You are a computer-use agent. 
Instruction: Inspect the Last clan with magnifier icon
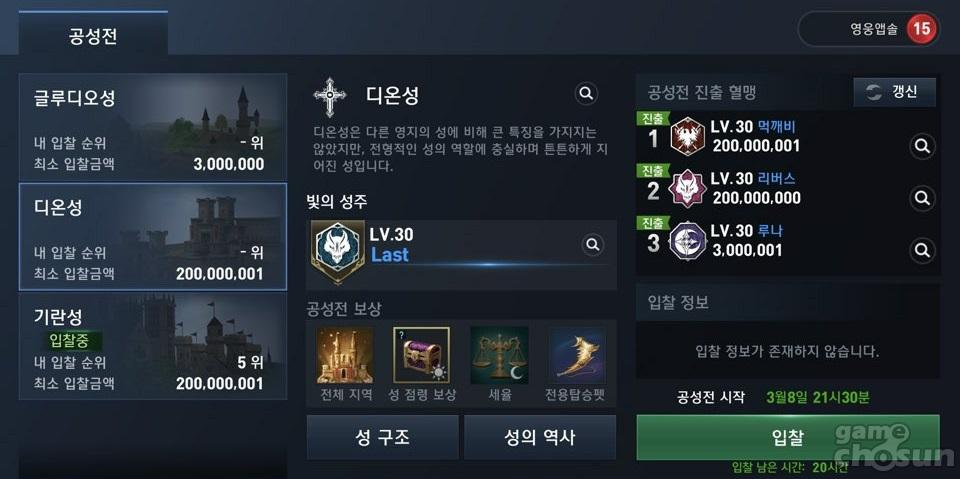(592, 245)
